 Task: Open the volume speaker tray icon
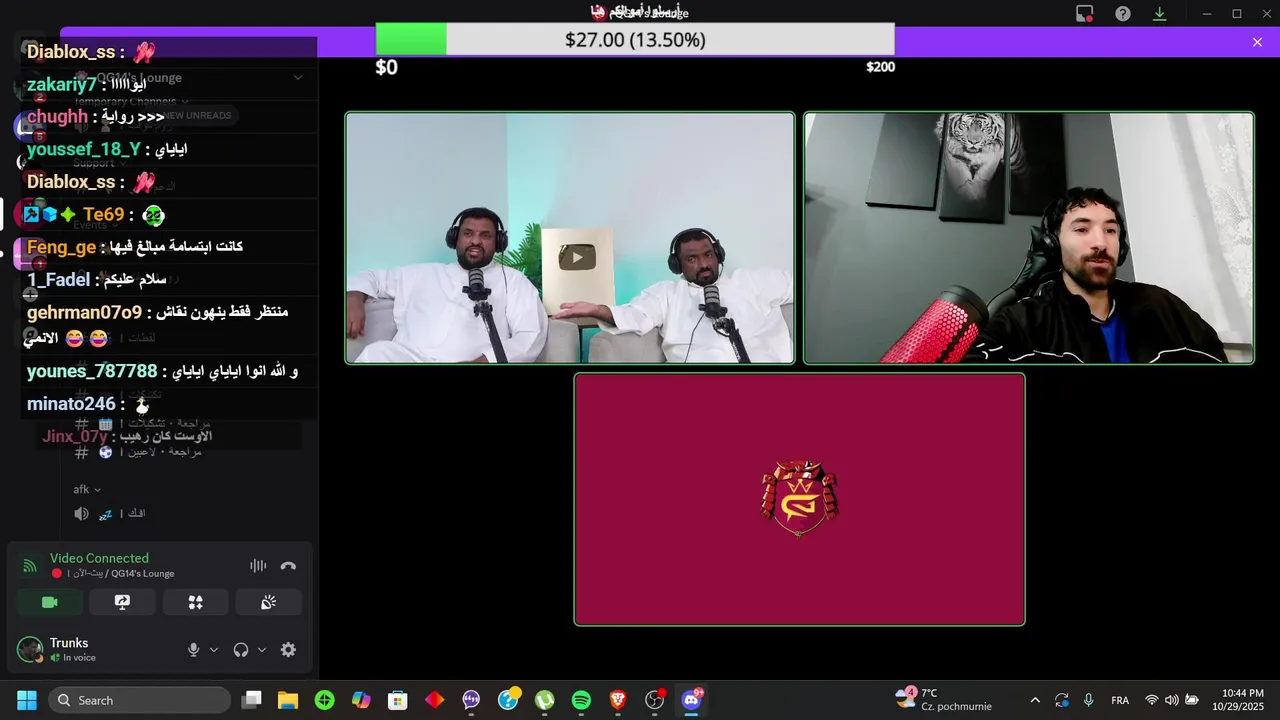tap(1171, 700)
